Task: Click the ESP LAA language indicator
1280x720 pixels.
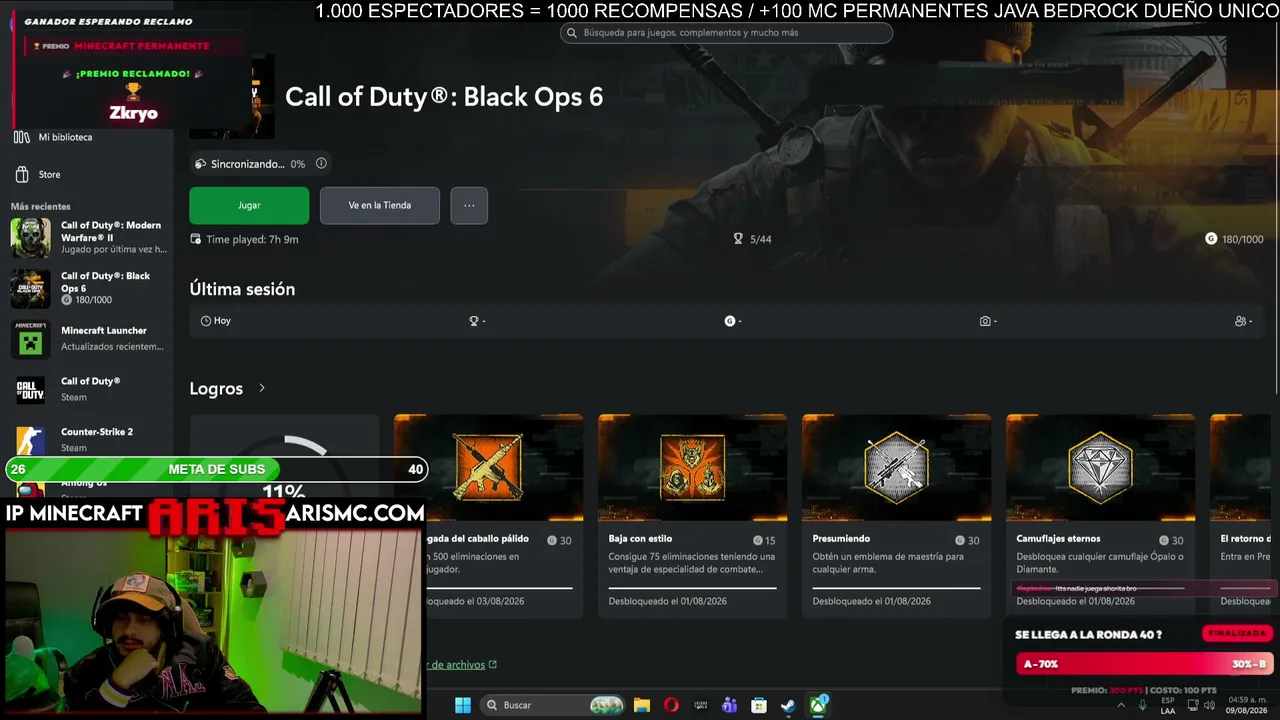Action: point(1168,705)
